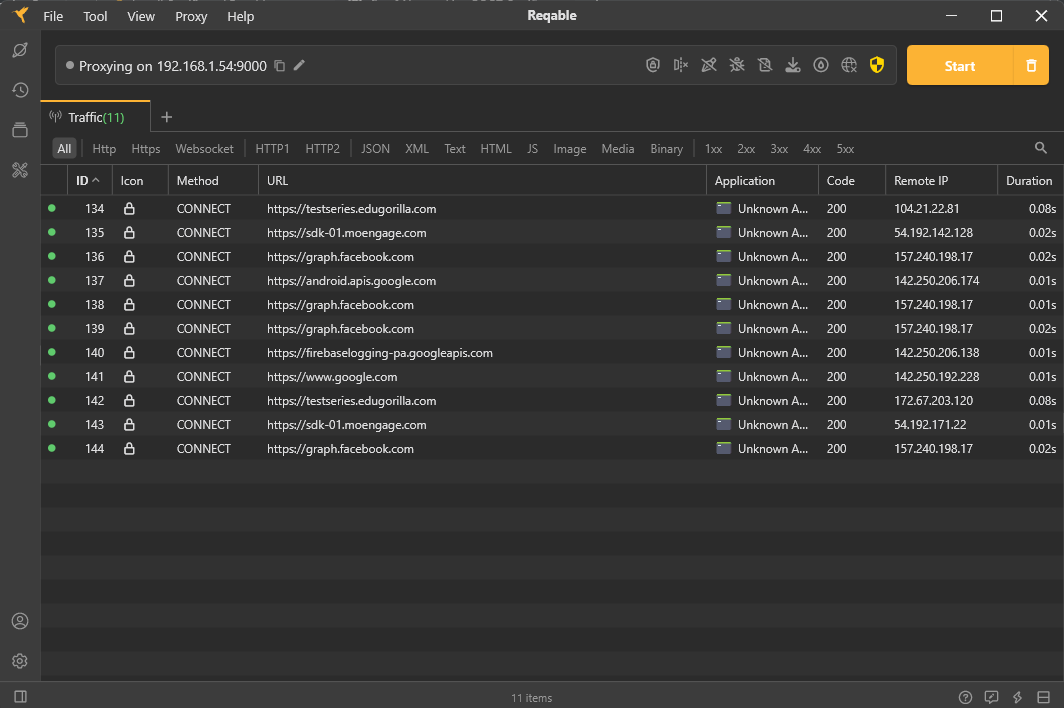The image size is (1064, 708).
Task: Click the help question mark icon in statusbar
Action: coord(965,697)
